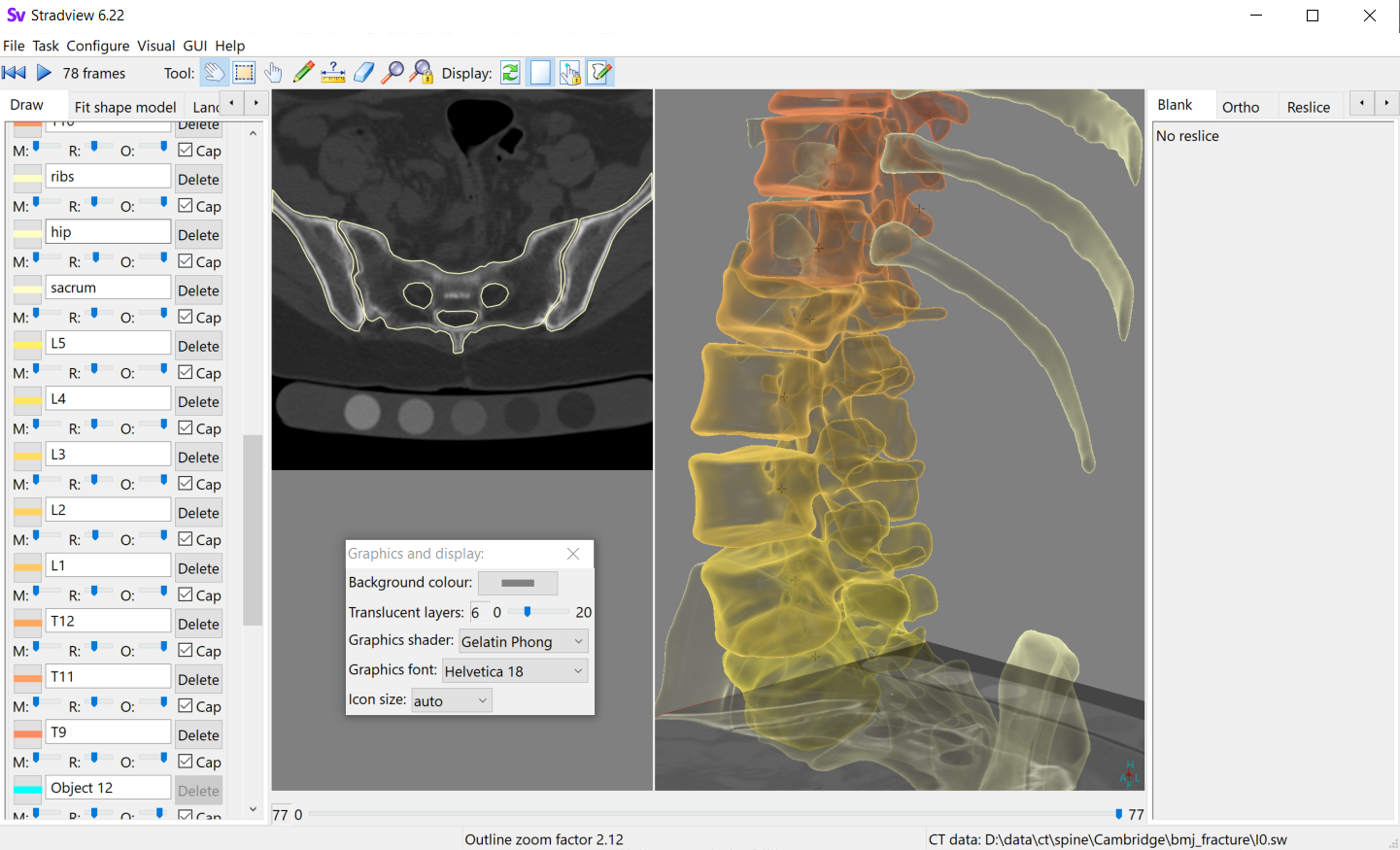Select the pointing finger tool
Screen dimensions: 1400x850
point(273,73)
